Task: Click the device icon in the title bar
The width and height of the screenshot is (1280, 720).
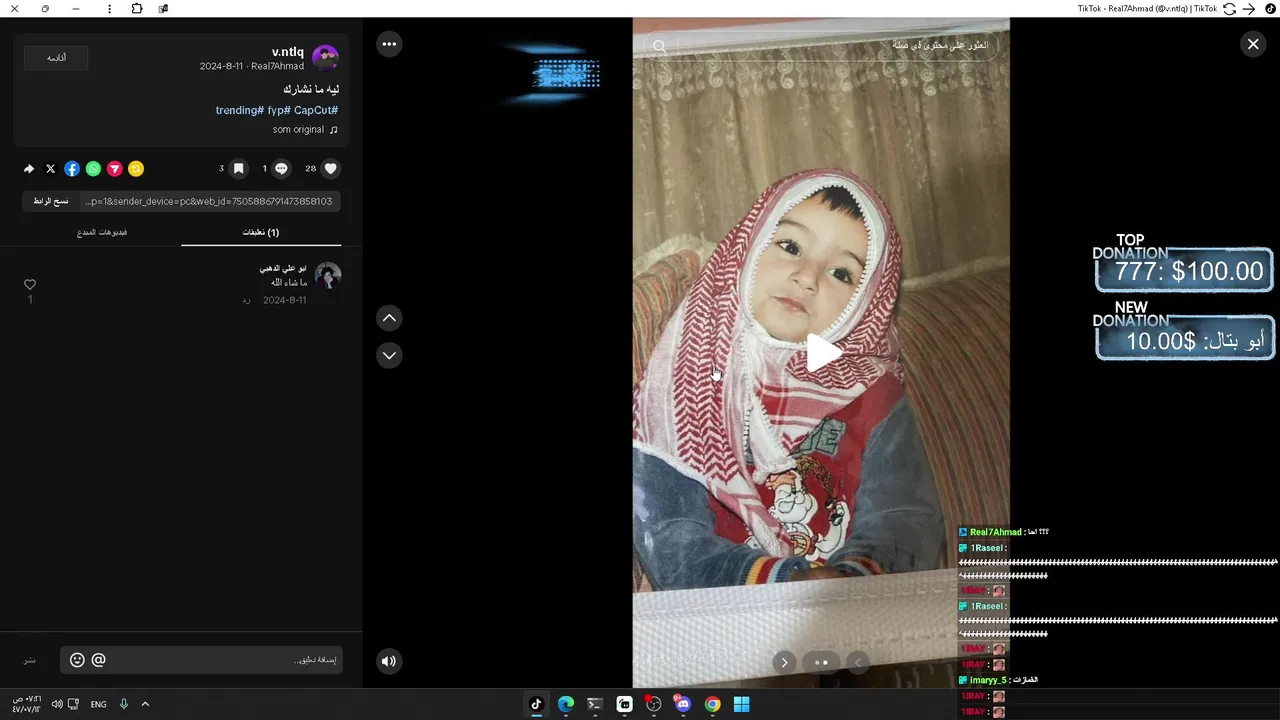Action: coord(164,9)
